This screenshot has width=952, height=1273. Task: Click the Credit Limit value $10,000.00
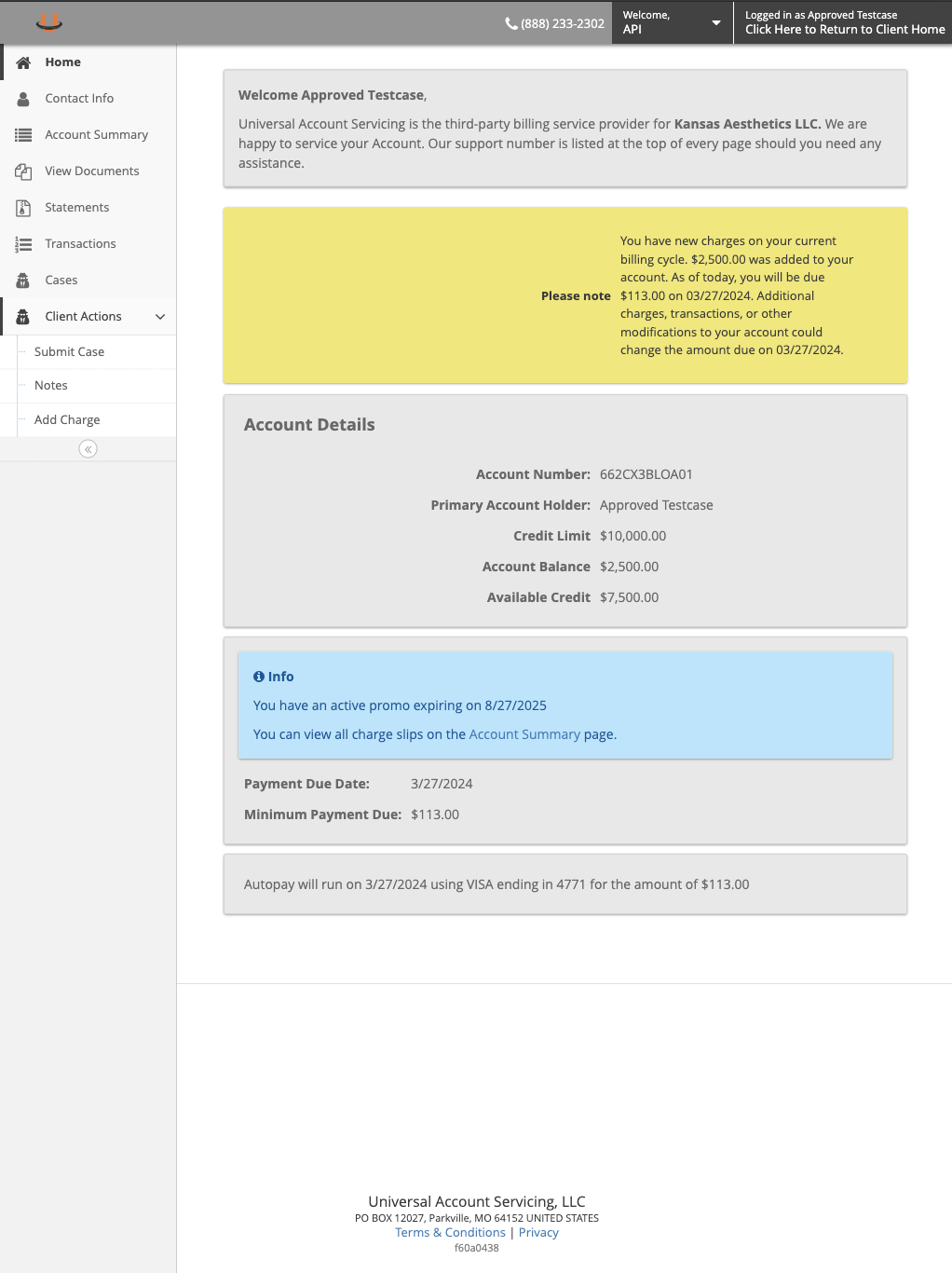pyautogui.click(x=632, y=536)
